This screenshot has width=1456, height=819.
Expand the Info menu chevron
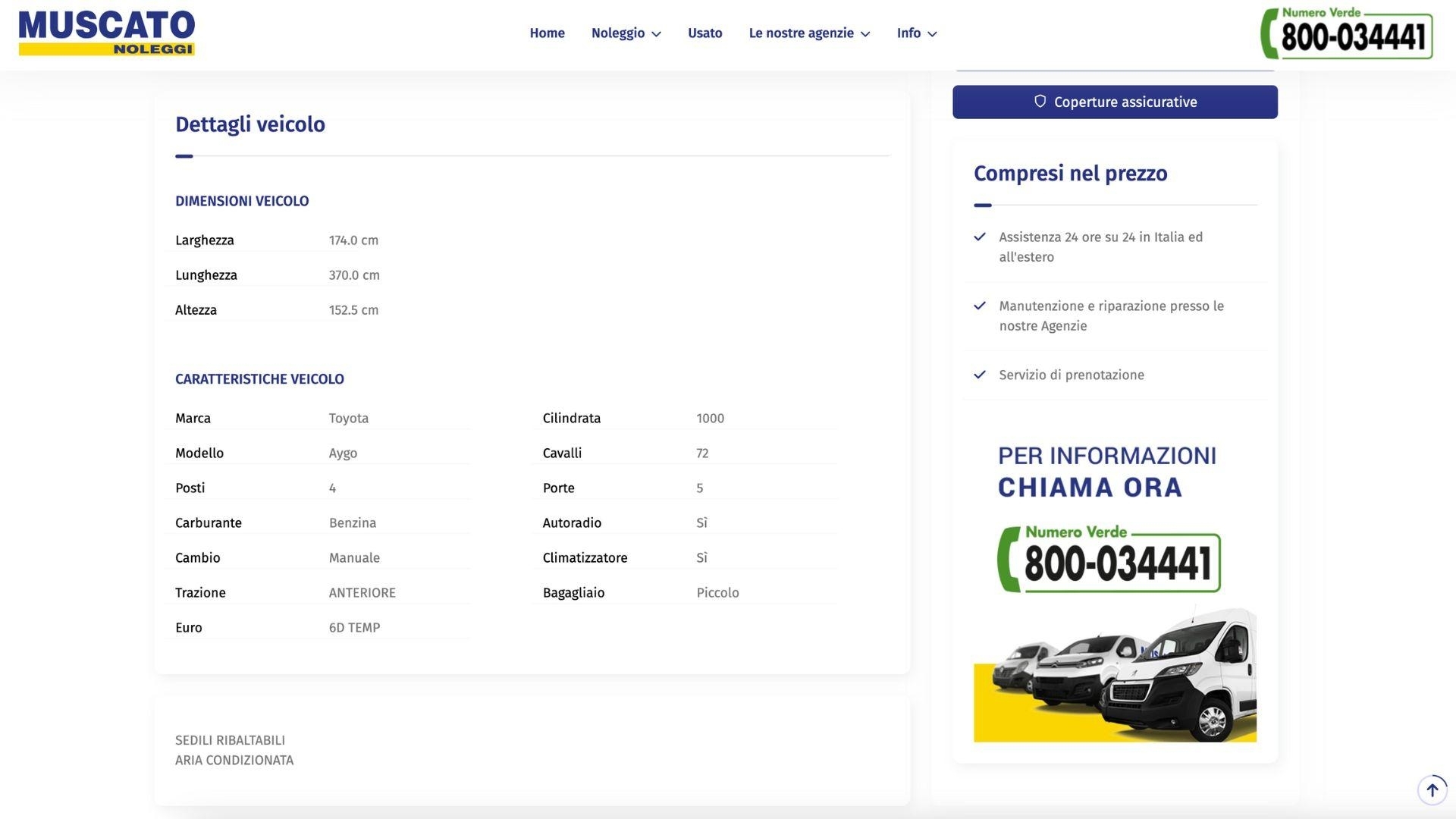click(932, 34)
